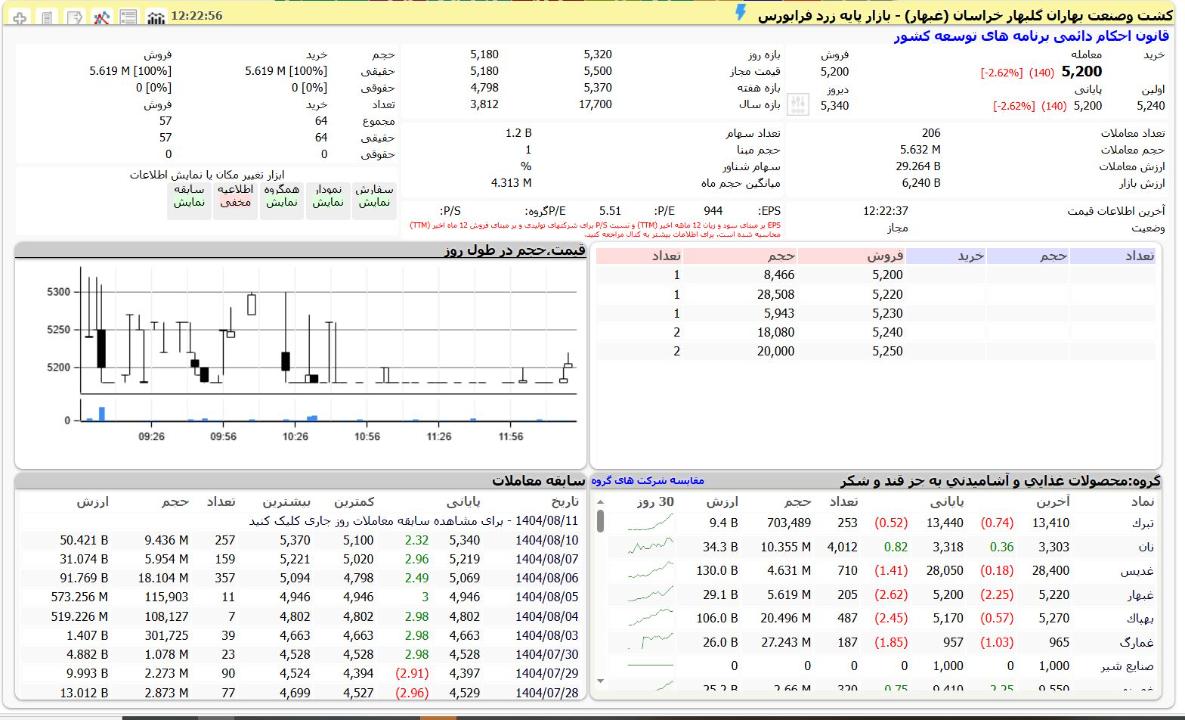Click the list view icon in toolbar
The width and height of the screenshot is (1185, 720).
tap(128, 17)
